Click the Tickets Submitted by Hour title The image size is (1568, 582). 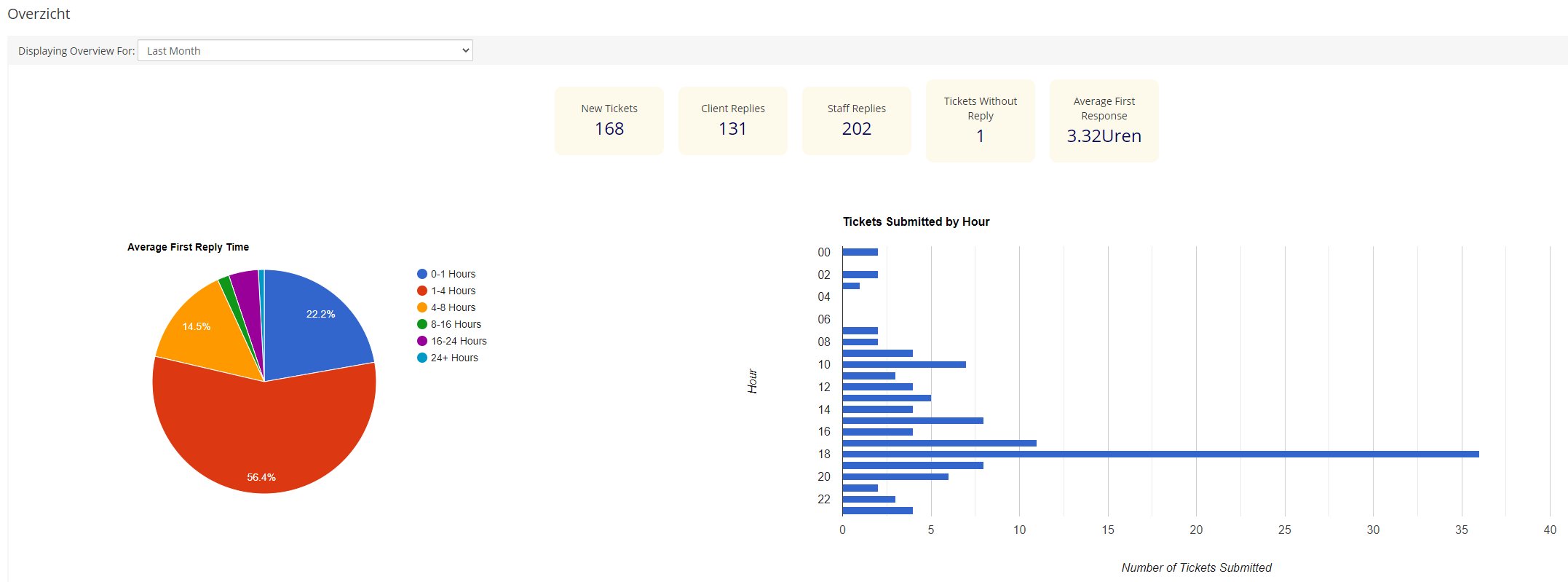[916, 221]
